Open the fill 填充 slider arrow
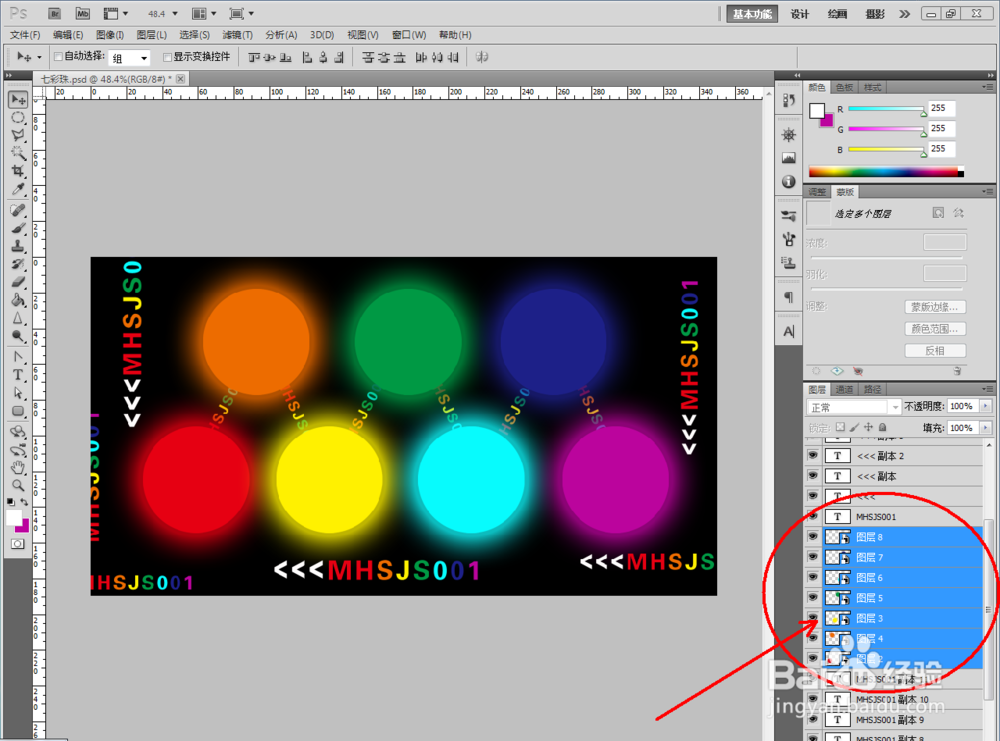Screen dimensions: 1000x741 point(987,428)
